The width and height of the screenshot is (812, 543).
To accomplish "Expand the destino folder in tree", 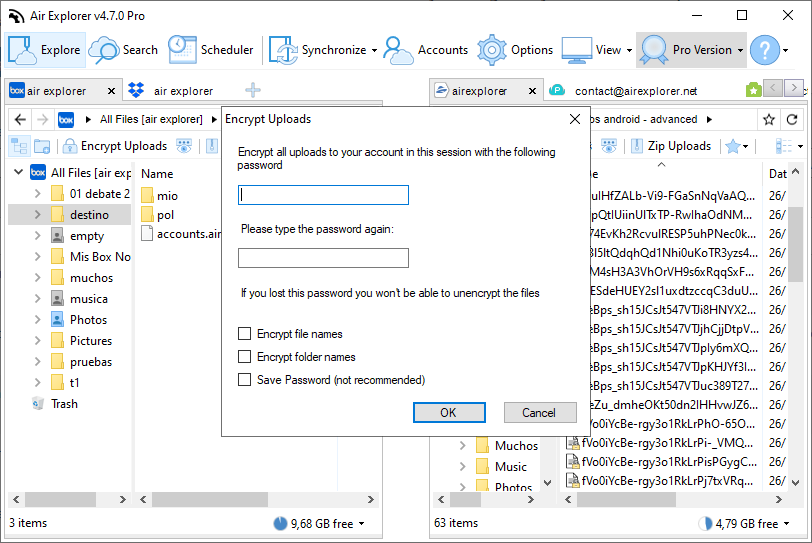I will point(37,214).
